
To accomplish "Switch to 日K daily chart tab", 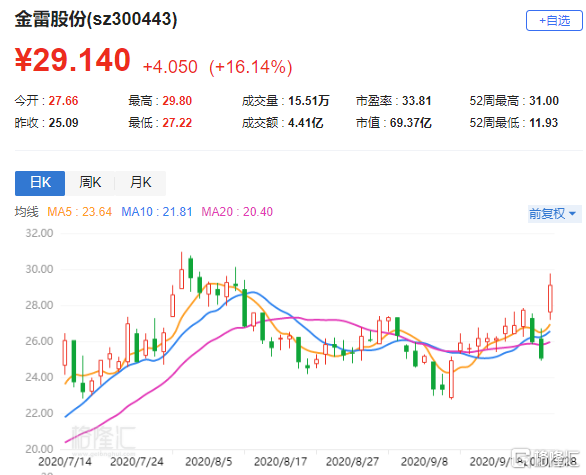I will [40, 183].
